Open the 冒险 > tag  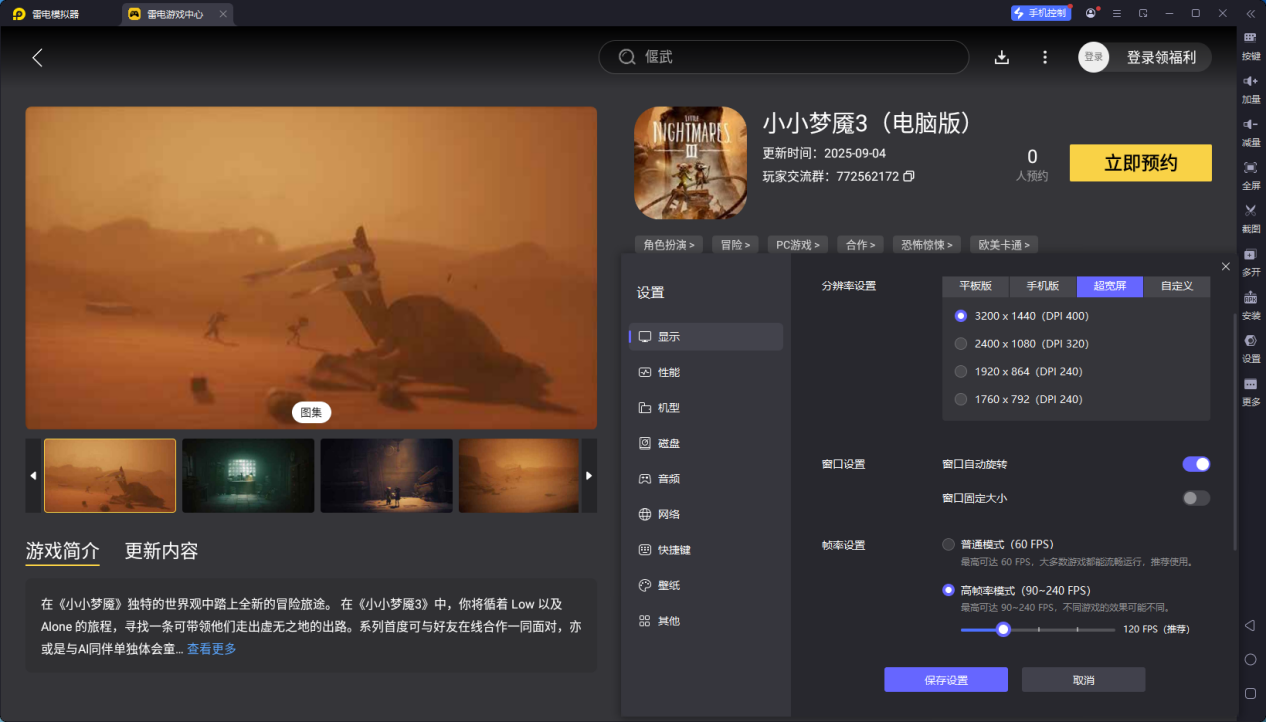pos(735,244)
